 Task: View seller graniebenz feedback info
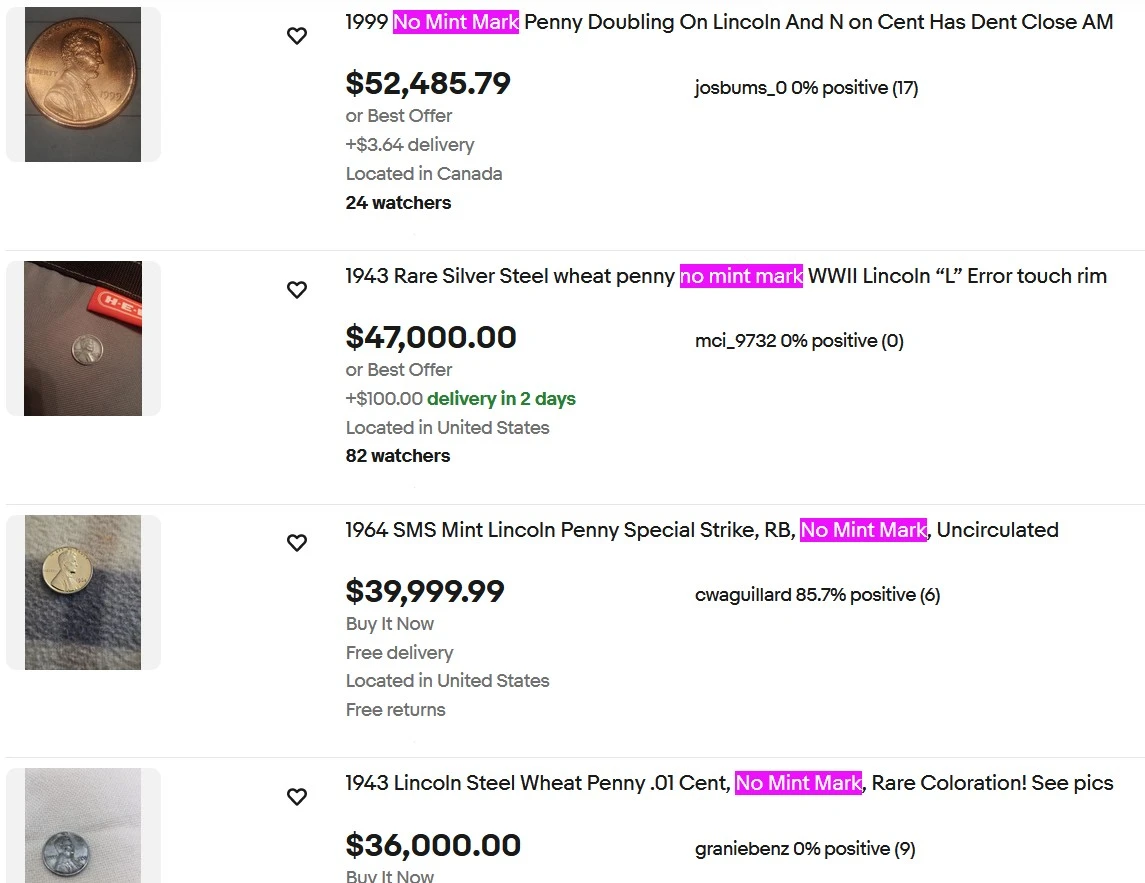[x=805, y=849]
